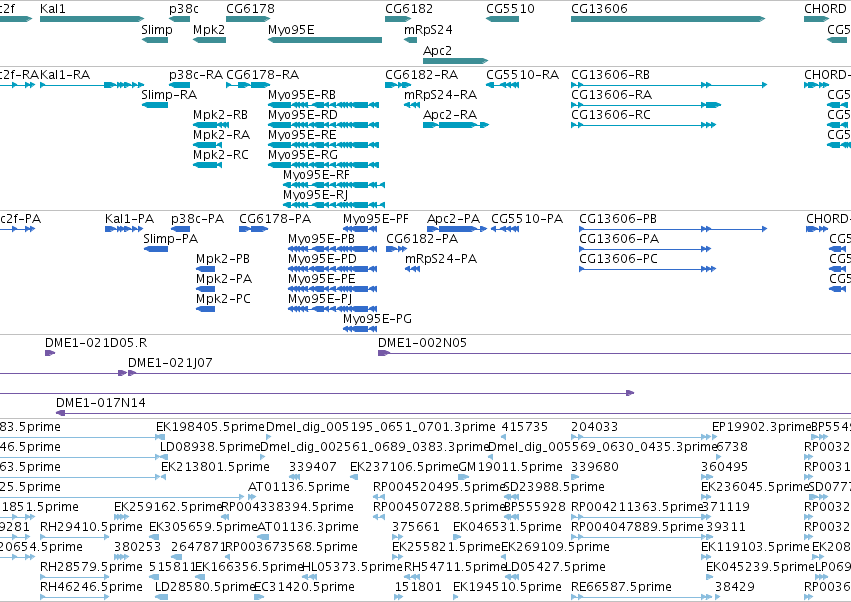The height and width of the screenshot is (602, 851).
Task: Click the Apc2-RA transcript
Action: click(x=456, y=125)
